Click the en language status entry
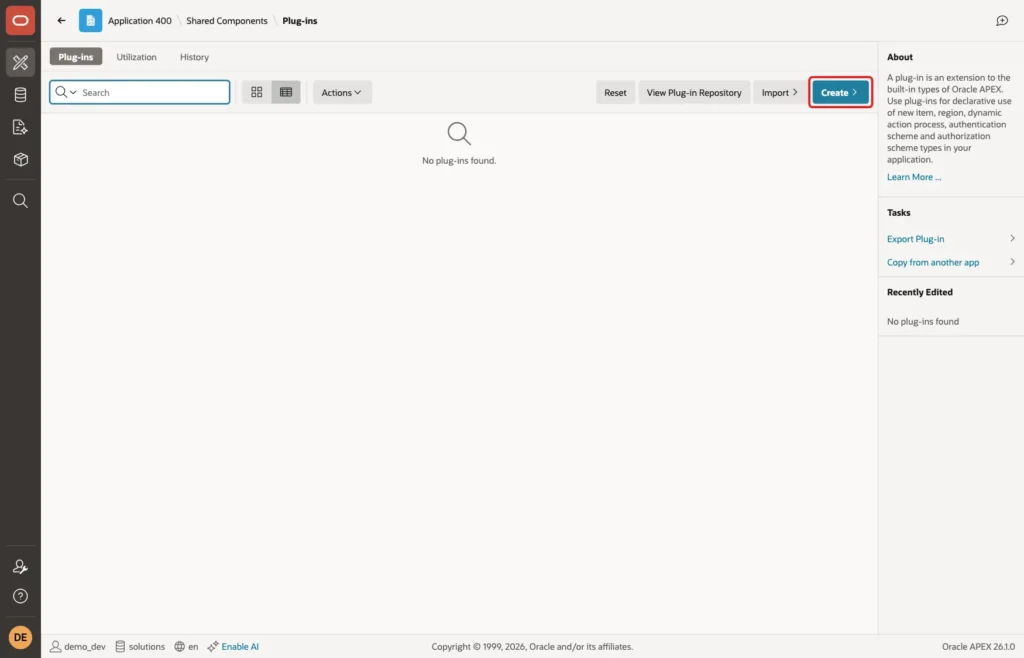 point(186,646)
